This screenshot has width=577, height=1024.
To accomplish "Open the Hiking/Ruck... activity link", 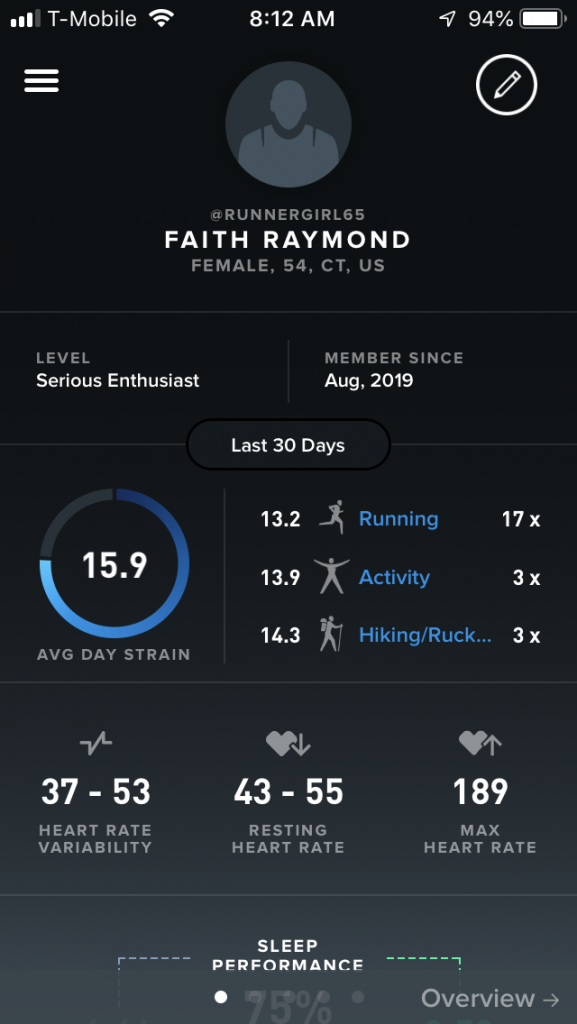I will (425, 635).
